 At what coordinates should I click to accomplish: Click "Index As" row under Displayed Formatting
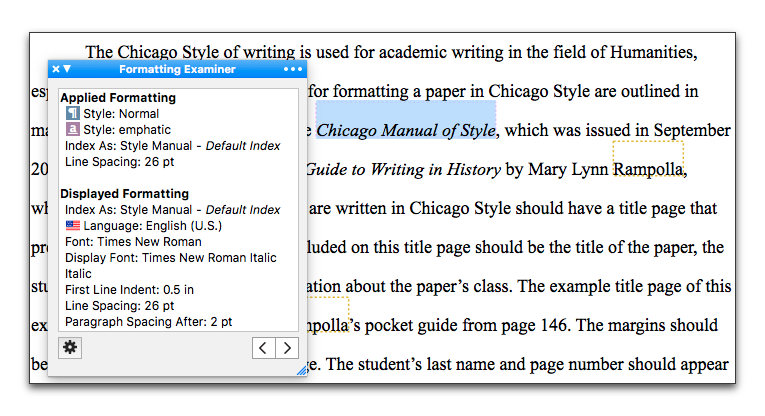tap(173, 210)
